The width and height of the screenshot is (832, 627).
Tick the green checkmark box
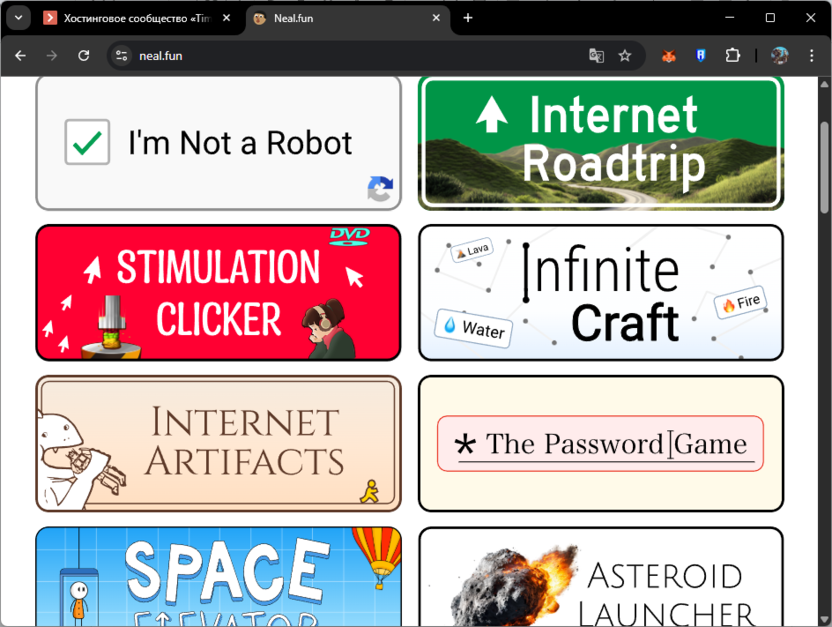click(87, 142)
